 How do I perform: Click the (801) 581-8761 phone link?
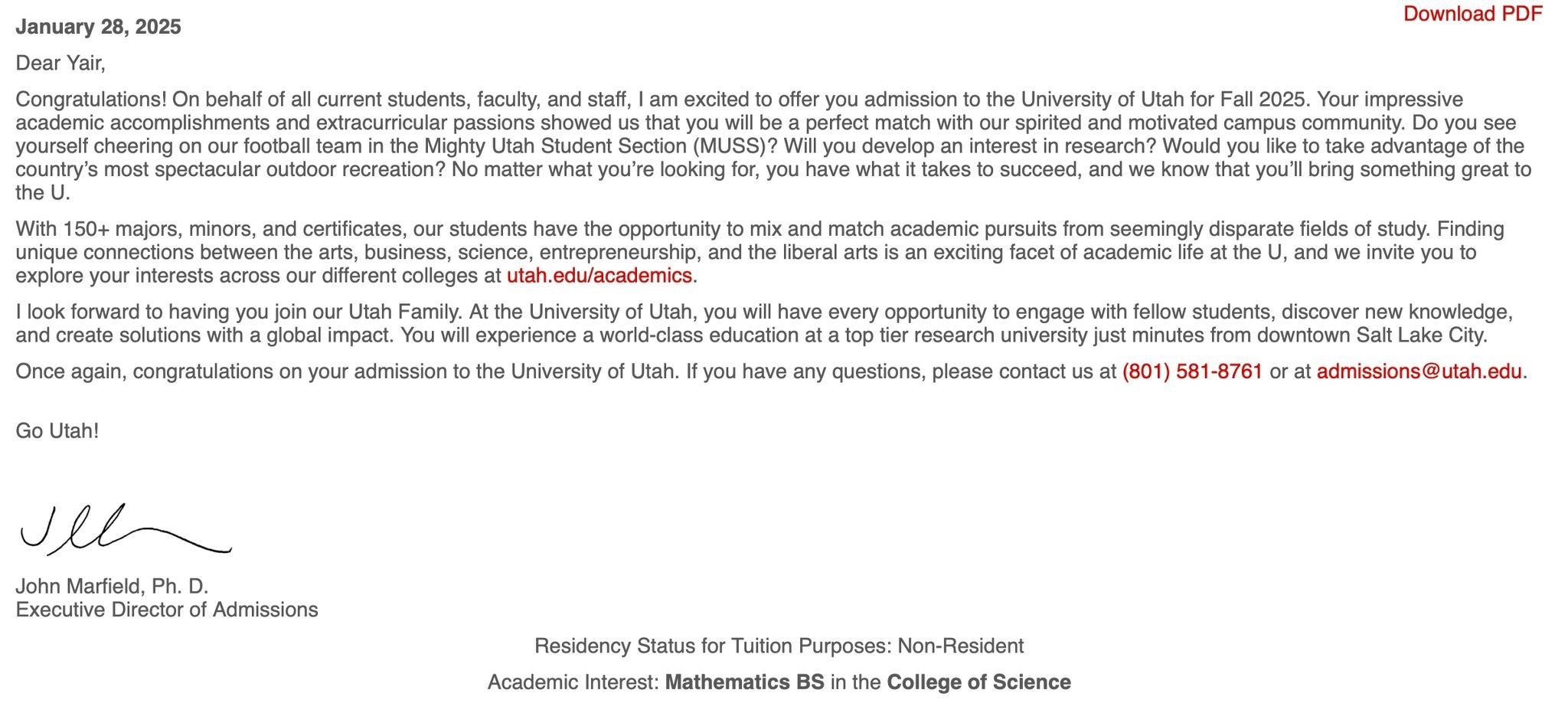click(1192, 371)
